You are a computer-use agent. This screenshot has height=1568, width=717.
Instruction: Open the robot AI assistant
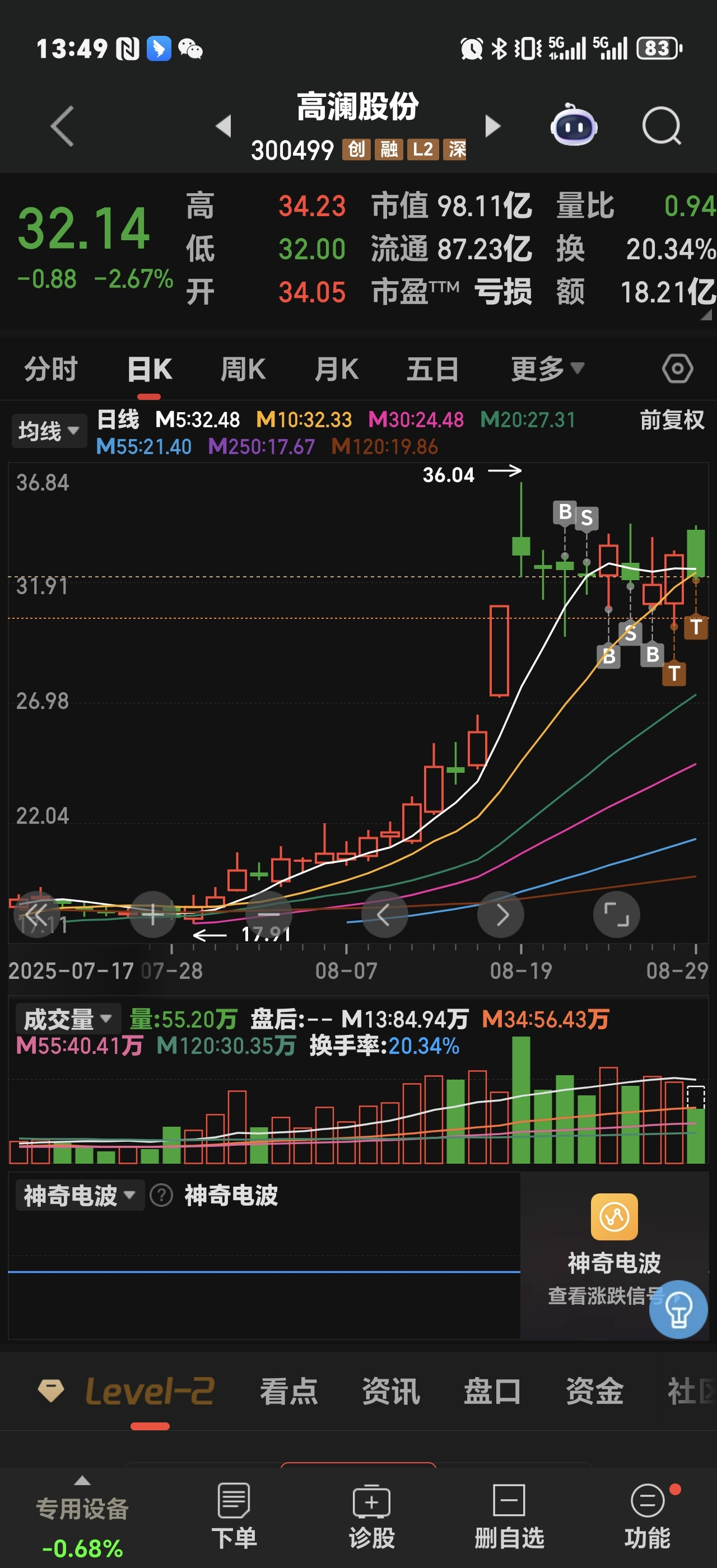coord(574,125)
